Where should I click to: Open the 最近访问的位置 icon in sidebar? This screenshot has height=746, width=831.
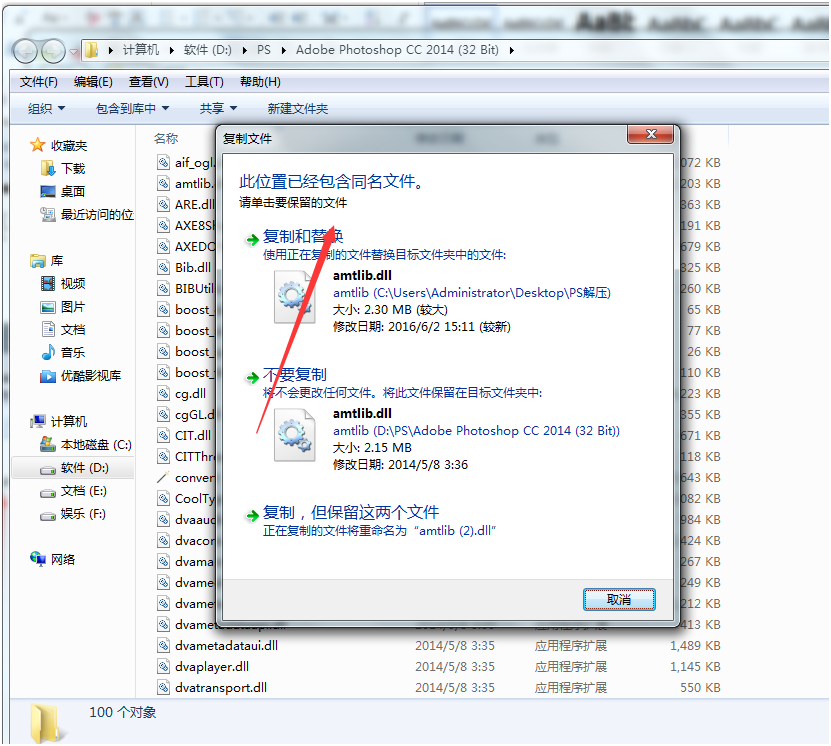click(x=48, y=215)
